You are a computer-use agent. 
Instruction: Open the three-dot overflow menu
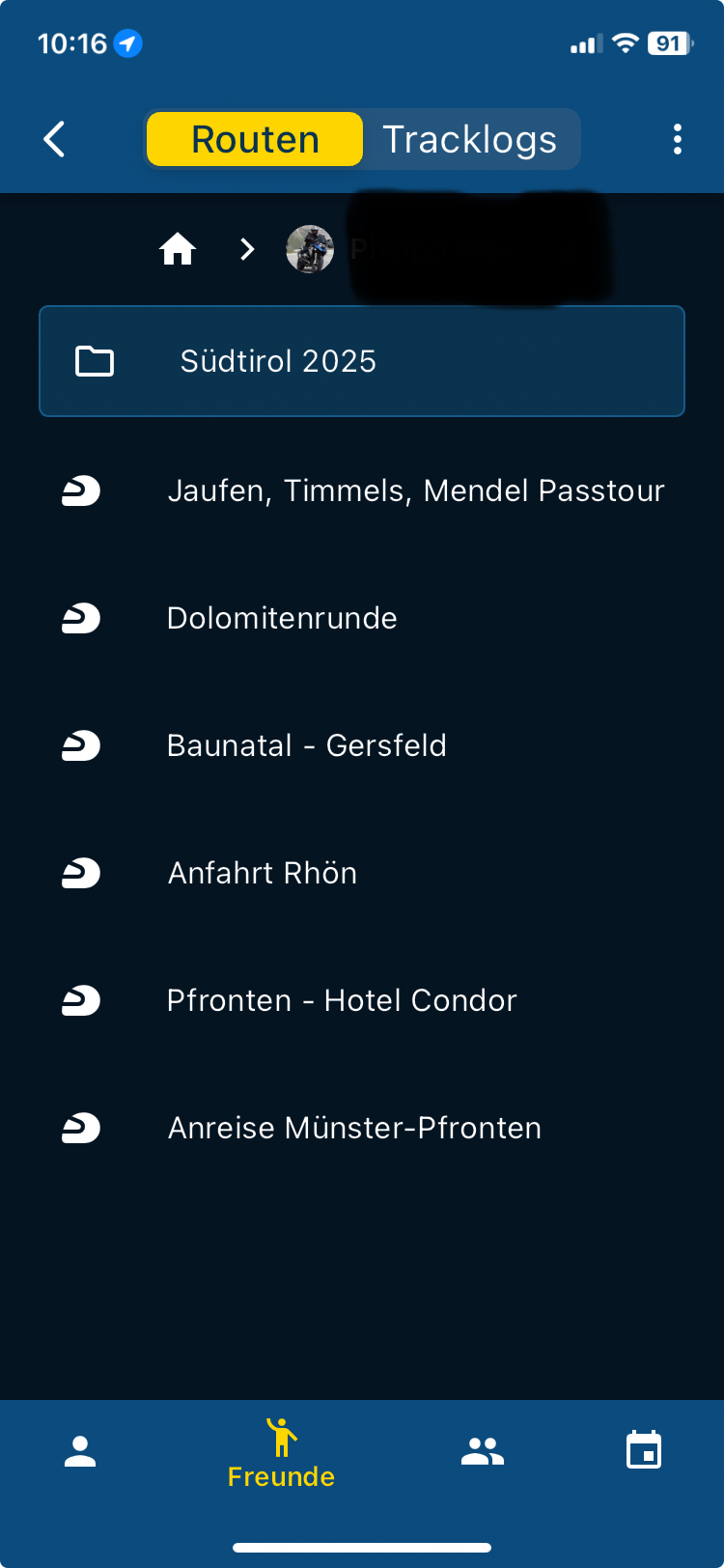click(678, 139)
